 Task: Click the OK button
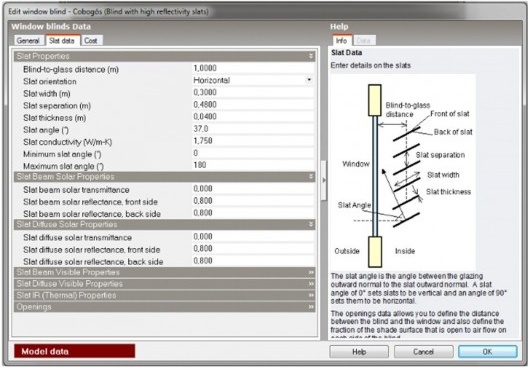[x=487, y=352]
